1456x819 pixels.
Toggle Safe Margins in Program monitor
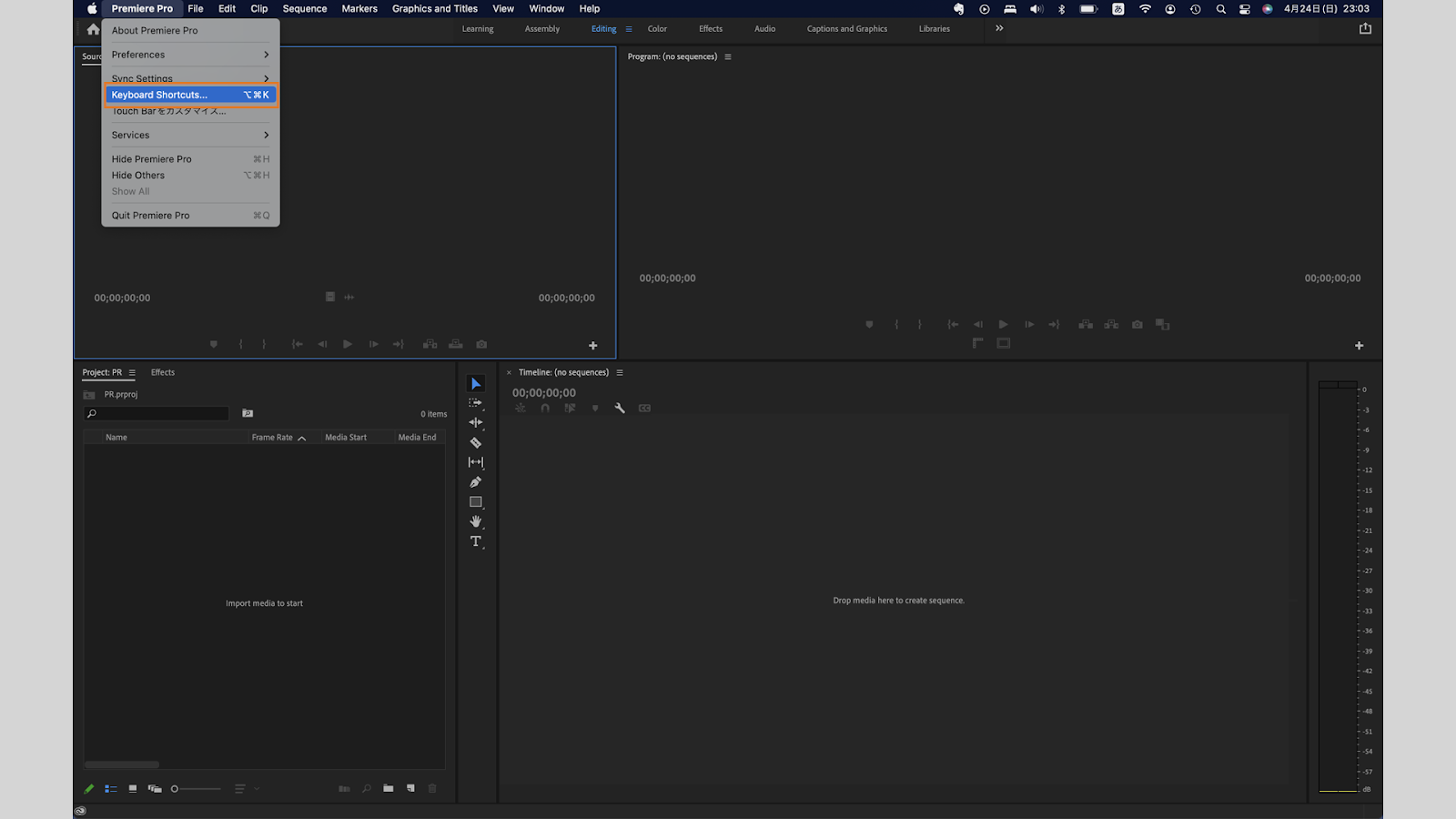pos(1004,344)
